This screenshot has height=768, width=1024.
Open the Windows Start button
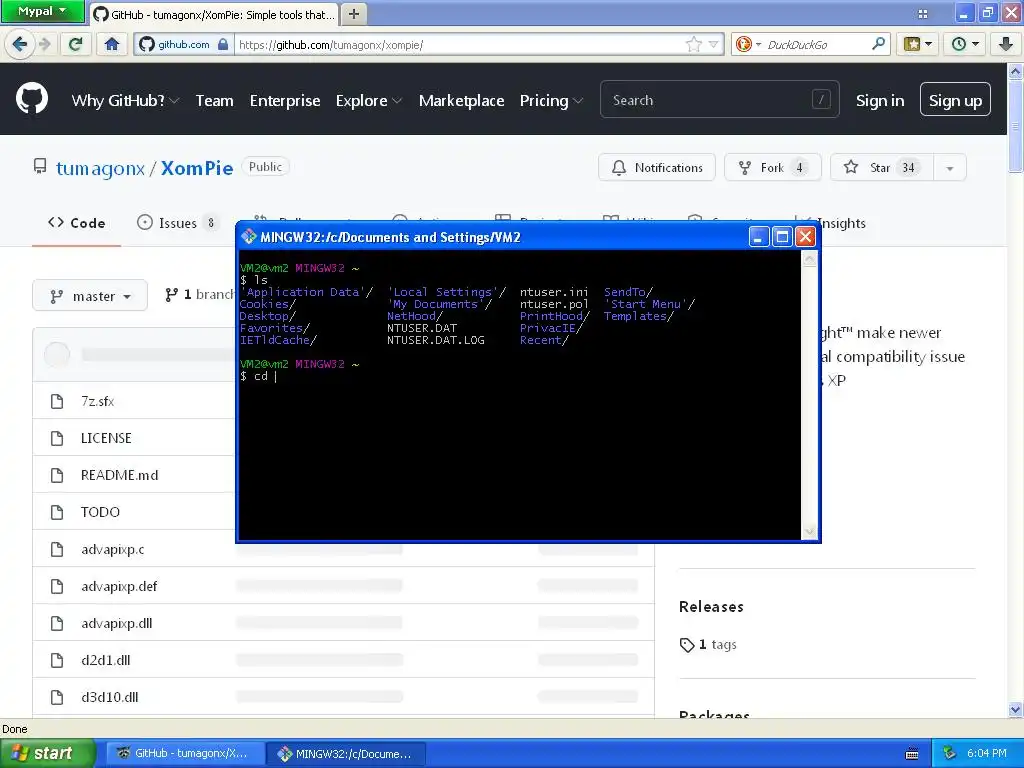click(x=47, y=754)
